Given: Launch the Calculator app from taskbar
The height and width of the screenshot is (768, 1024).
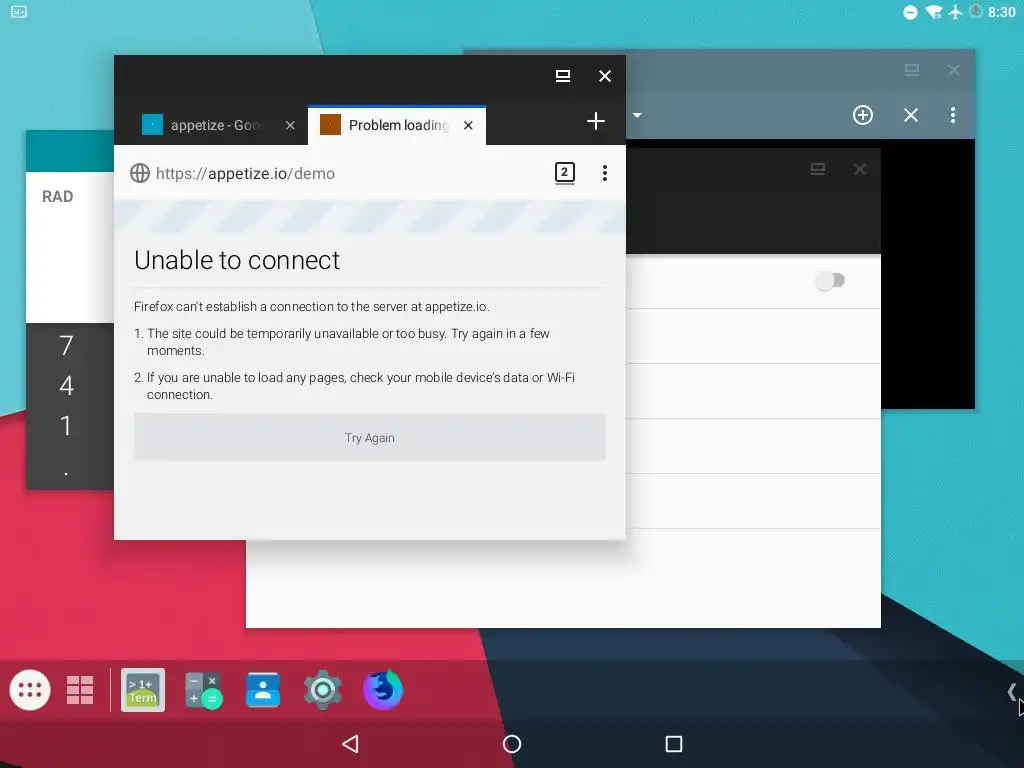Looking at the screenshot, I should [x=203, y=690].
